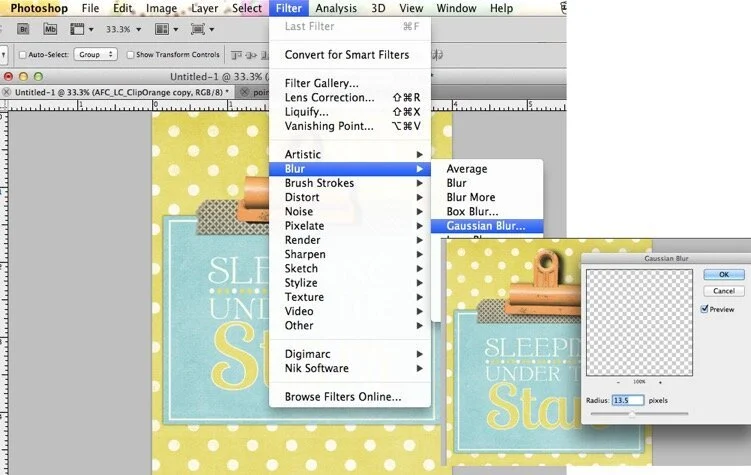Select the Untitled-1 @ 33.3% document tab

click(x=122, y=92)
